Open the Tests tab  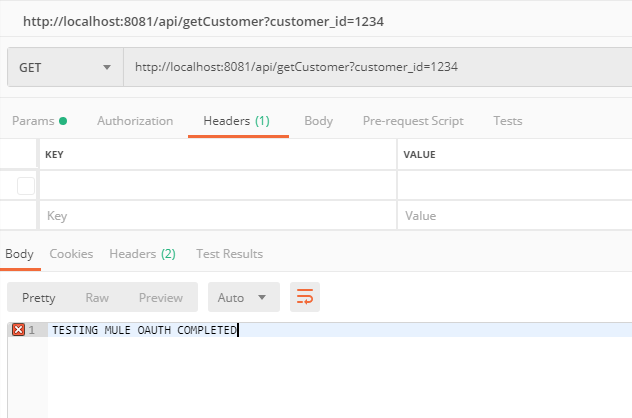tap(507, 121)
